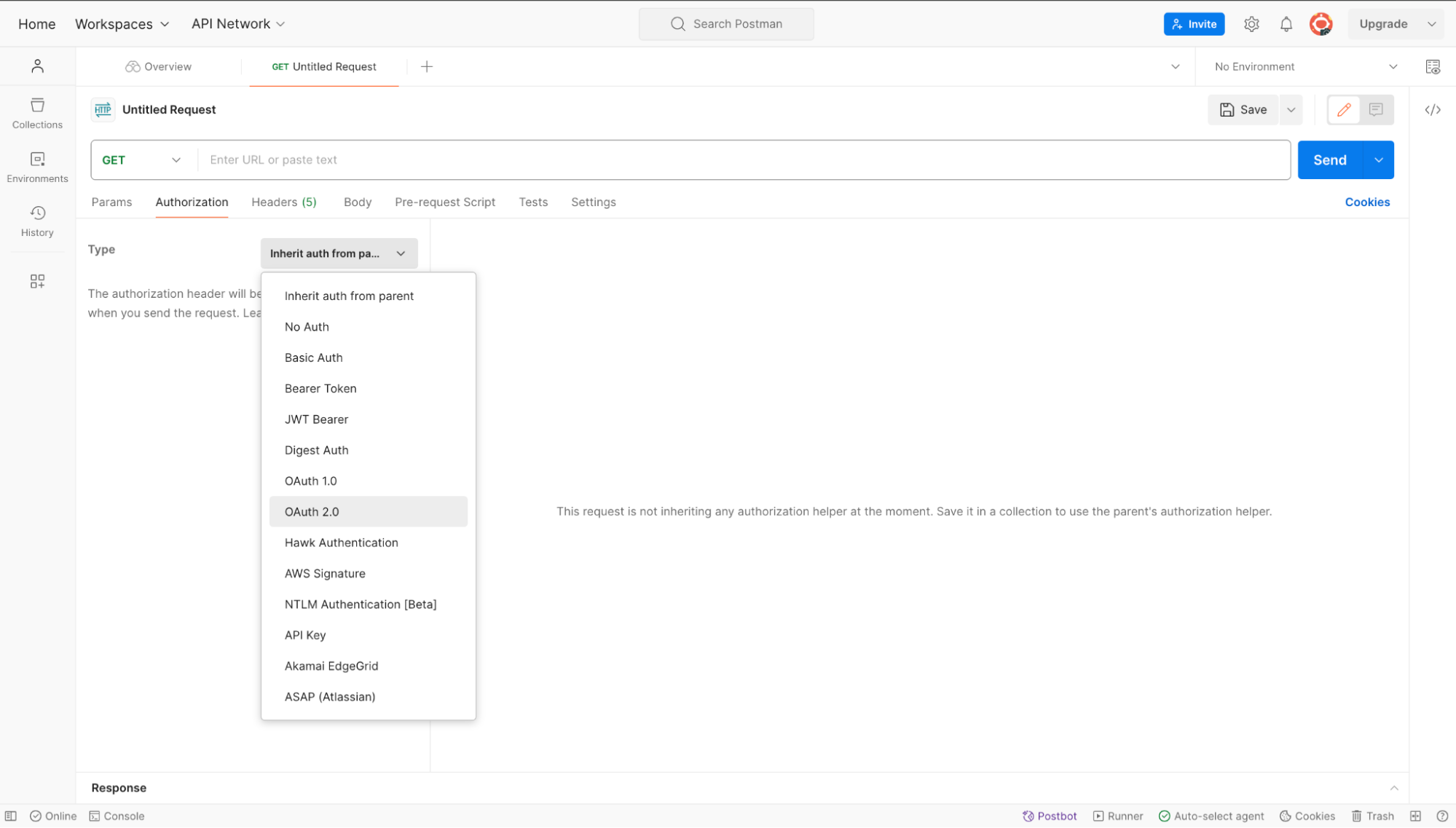Add a new request tab
Screen dimensions: 1456x828
click(427, 67)
